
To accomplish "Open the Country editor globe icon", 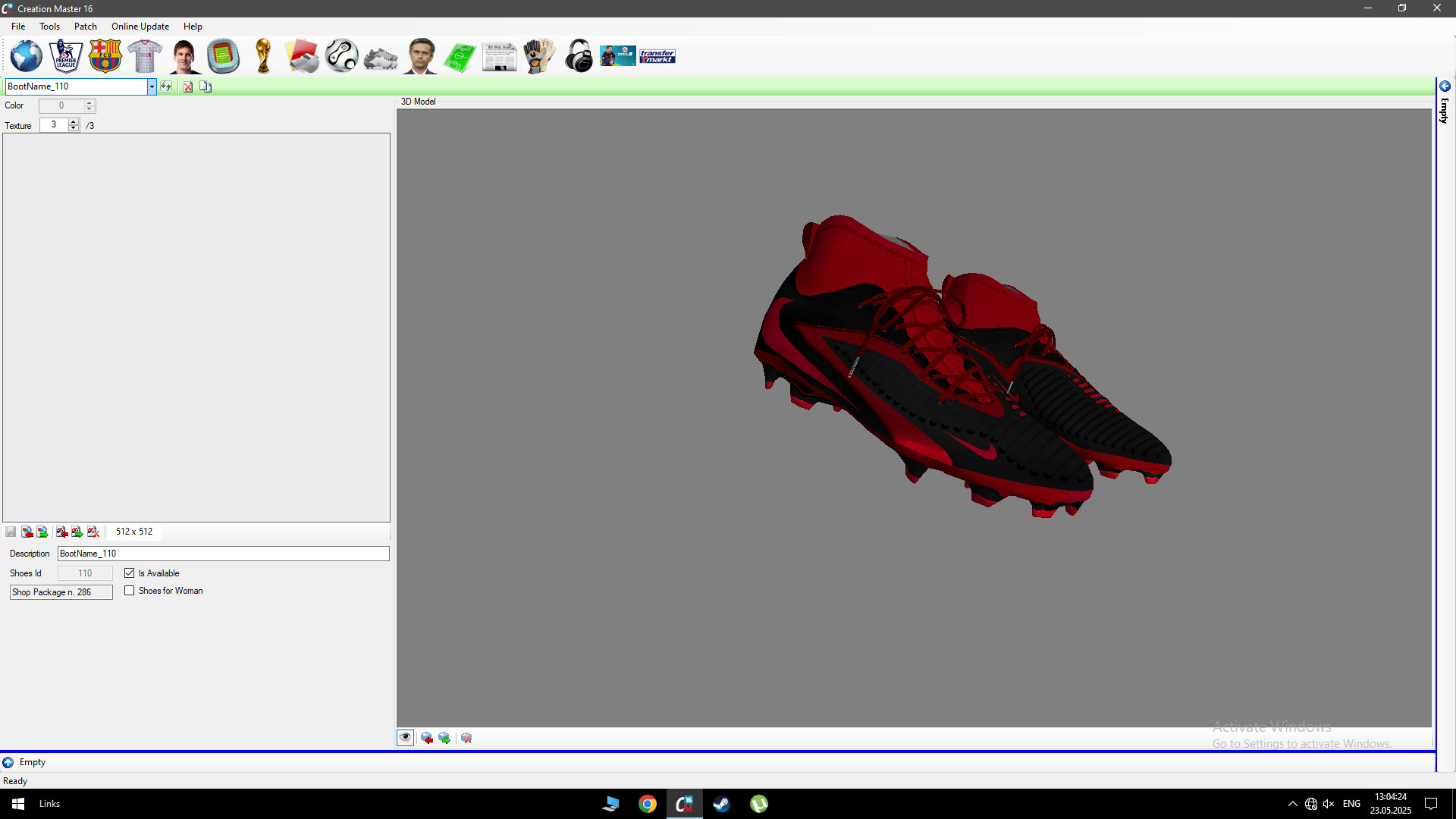I will tap(27, 56).
